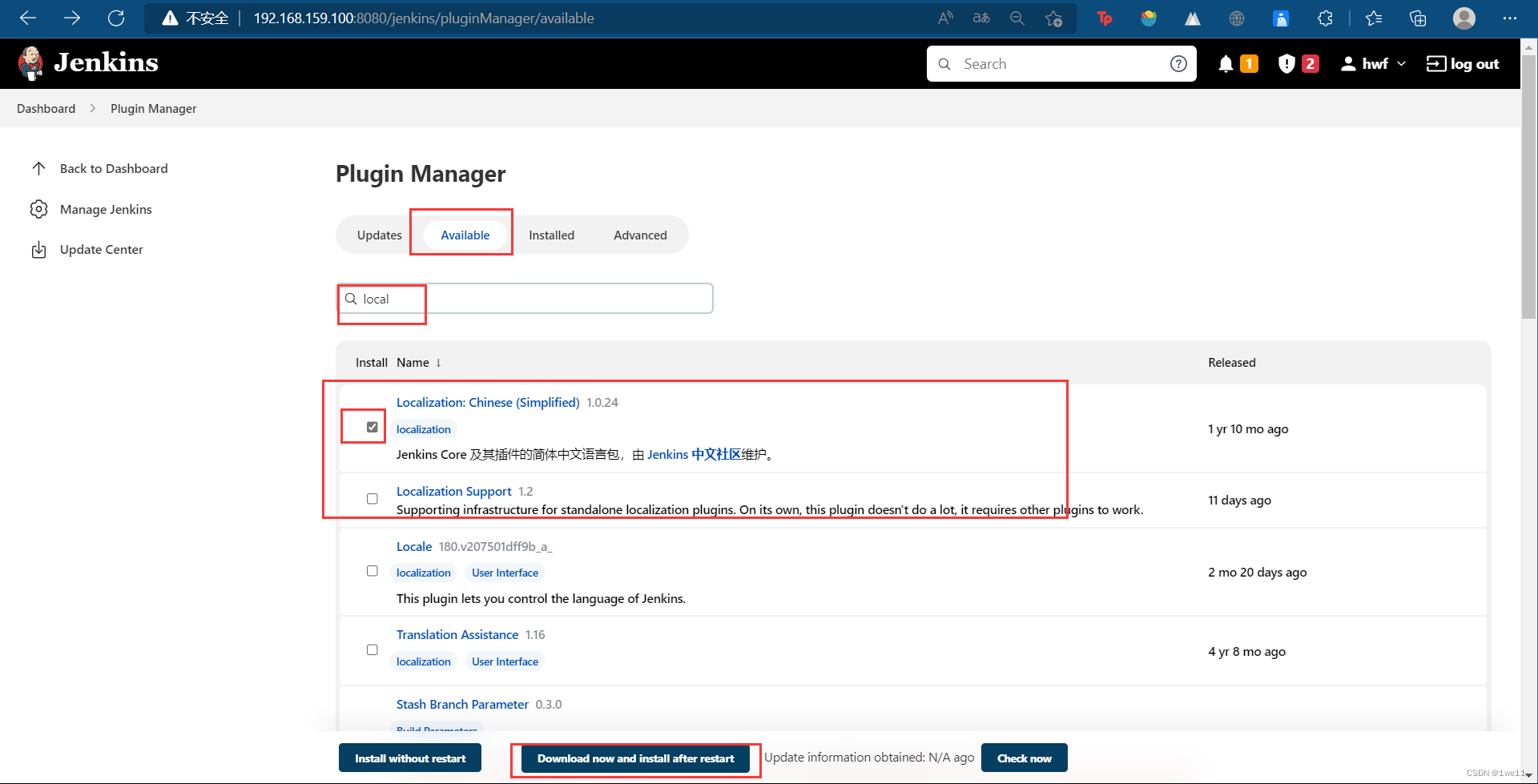This screenshot has height=784, width=1538.
Task: Click the log out icon
Action: pos(1436,64)
